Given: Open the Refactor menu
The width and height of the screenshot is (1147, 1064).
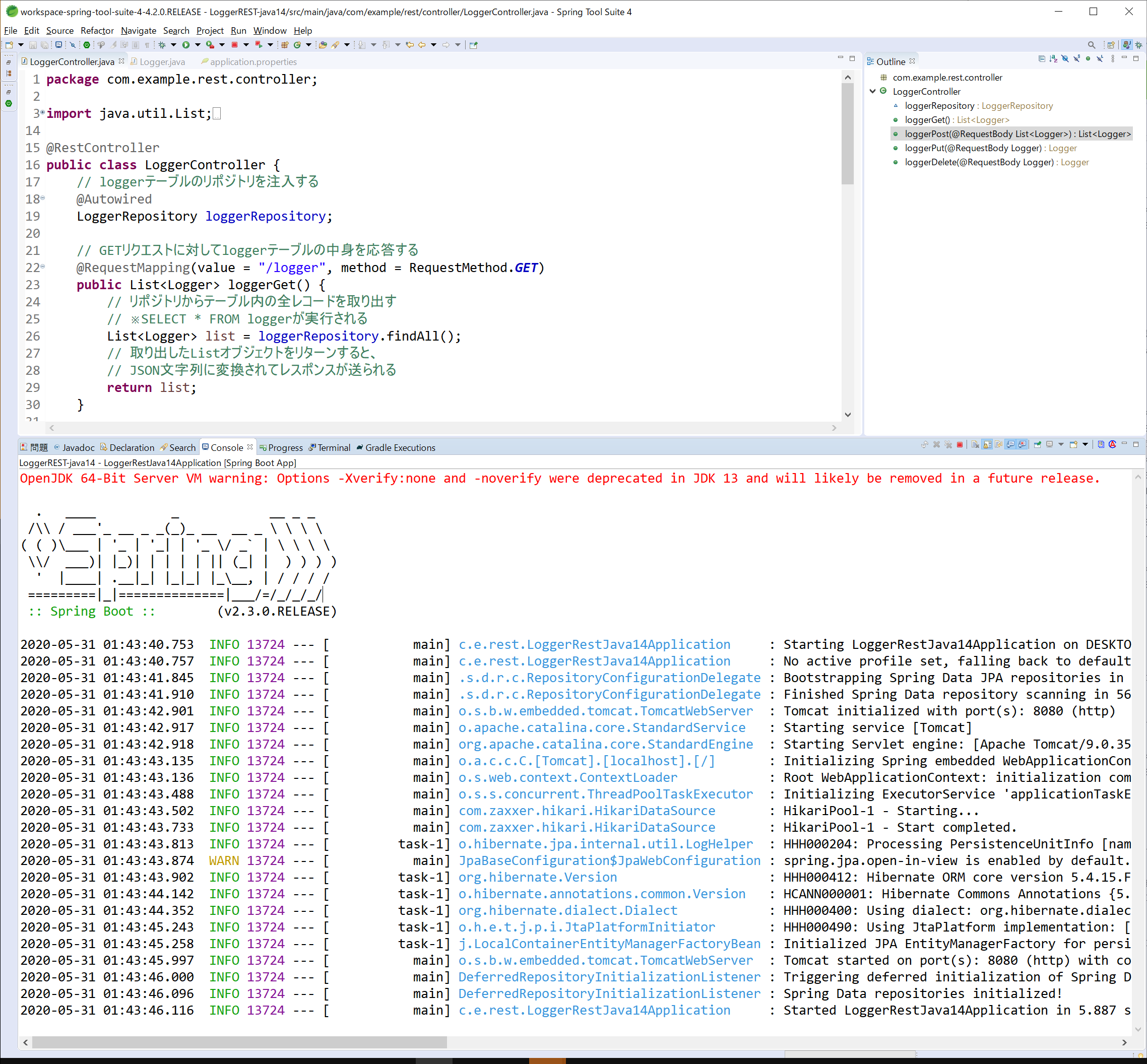Looking at the screenshot, I should coord(97,31).
